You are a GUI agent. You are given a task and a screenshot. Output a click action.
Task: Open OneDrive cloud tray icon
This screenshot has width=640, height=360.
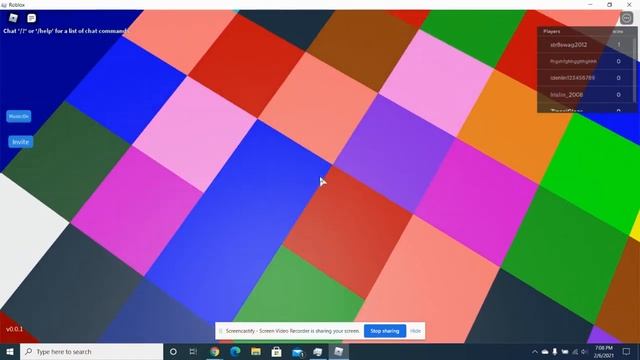pos(545,351)
